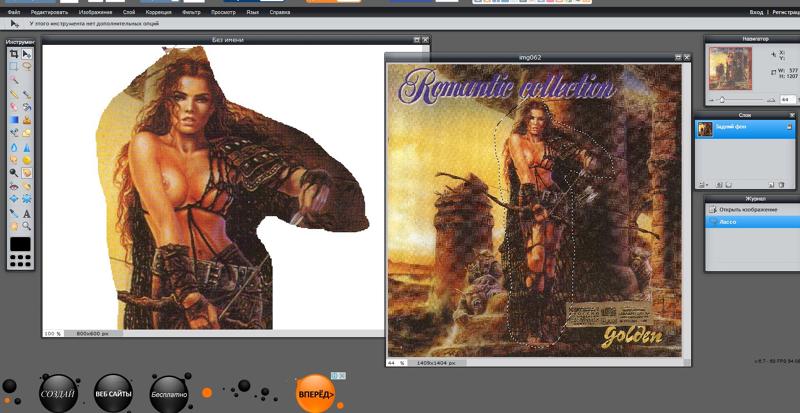Select history step Открыть изображение

[753, 210]
